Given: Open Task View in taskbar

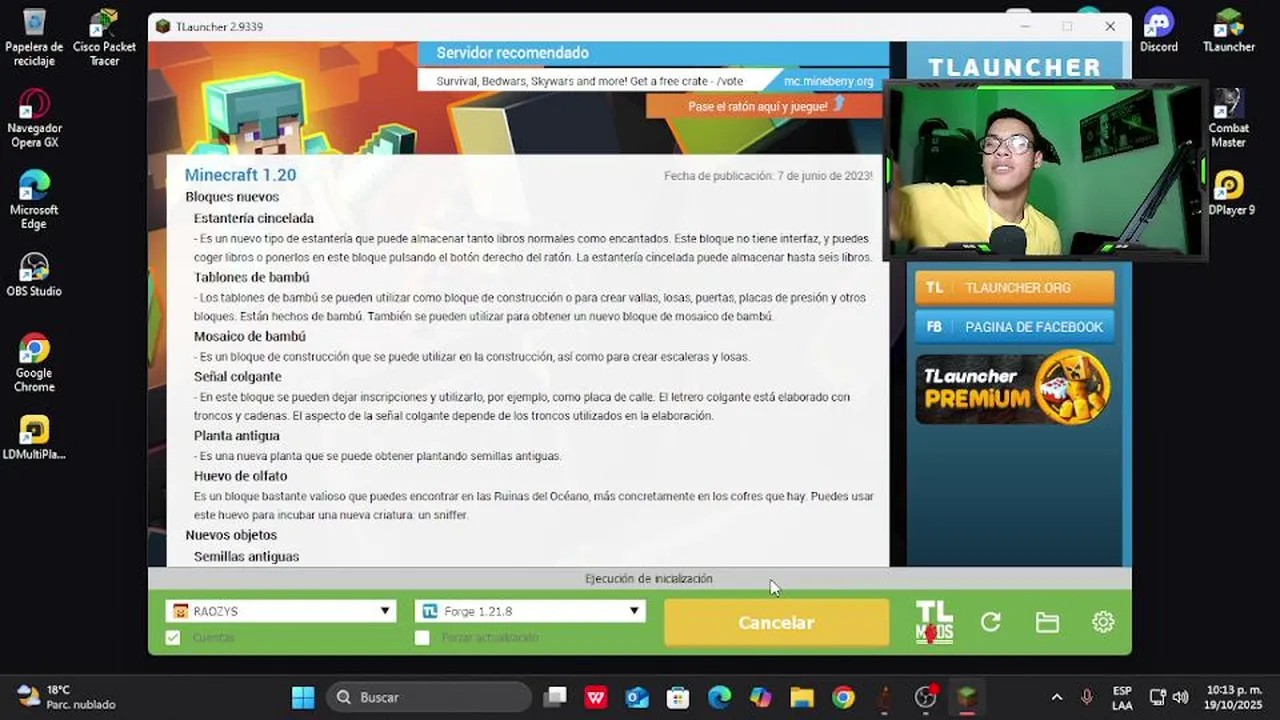Looking at the screenshot, I should coord(556,697).
